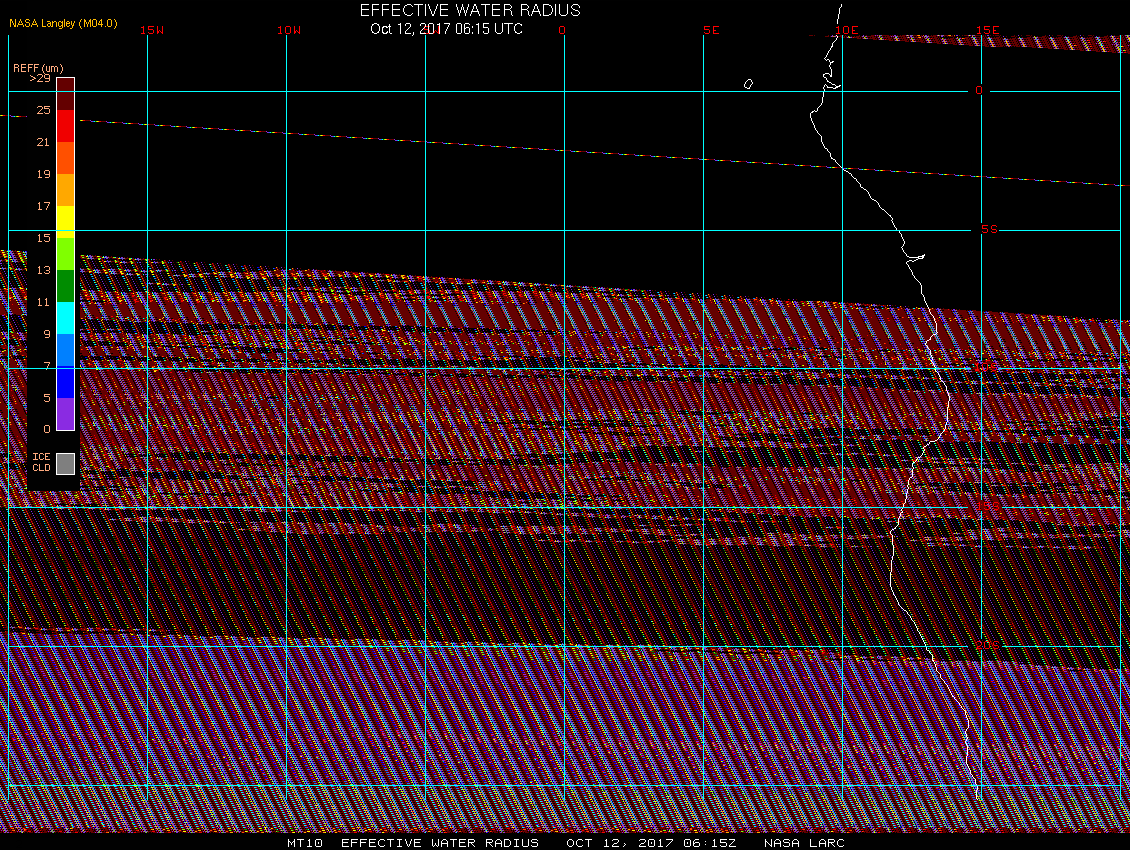1130x850 pixels.
Task: Click the "13" legend value
Action: (x=44, y=270)
